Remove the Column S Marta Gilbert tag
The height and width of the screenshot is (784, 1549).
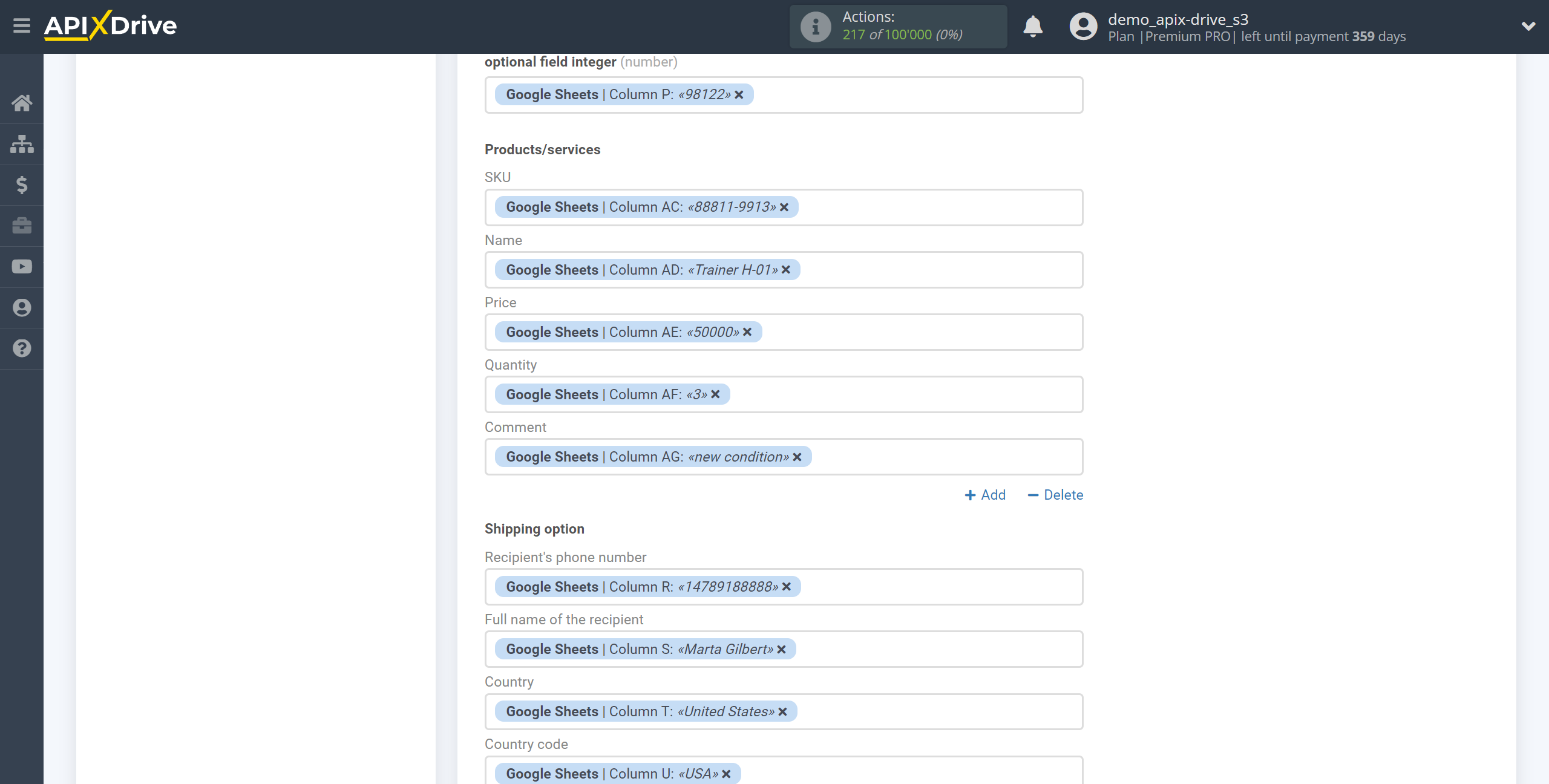point(781,649)
